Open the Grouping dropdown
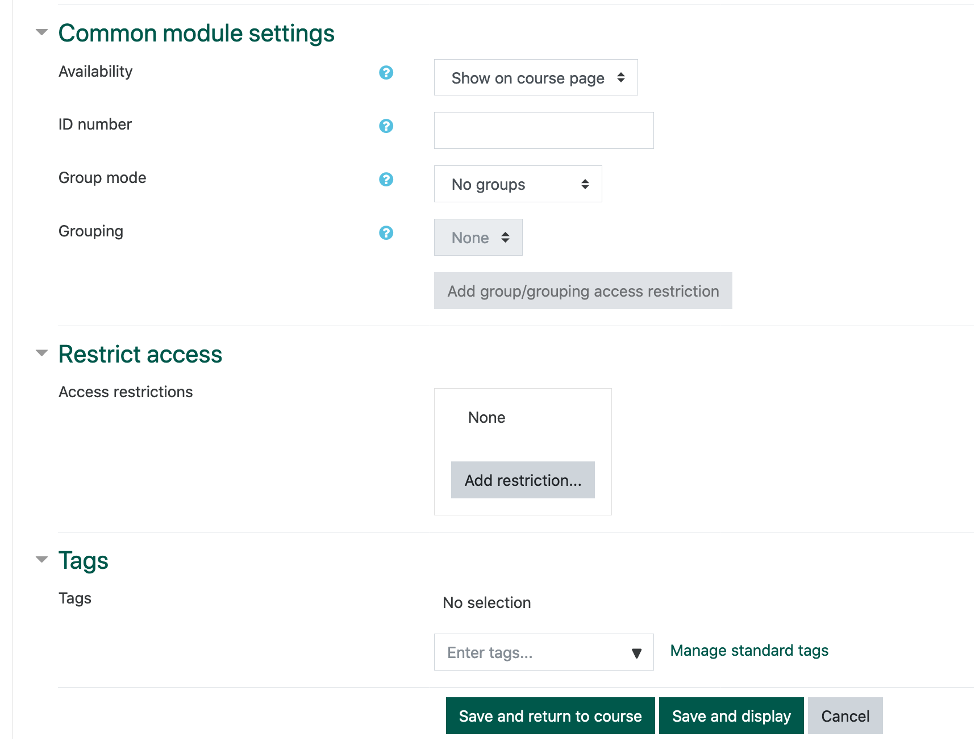This screenshot has width=974, height=739. coord(478,237)
